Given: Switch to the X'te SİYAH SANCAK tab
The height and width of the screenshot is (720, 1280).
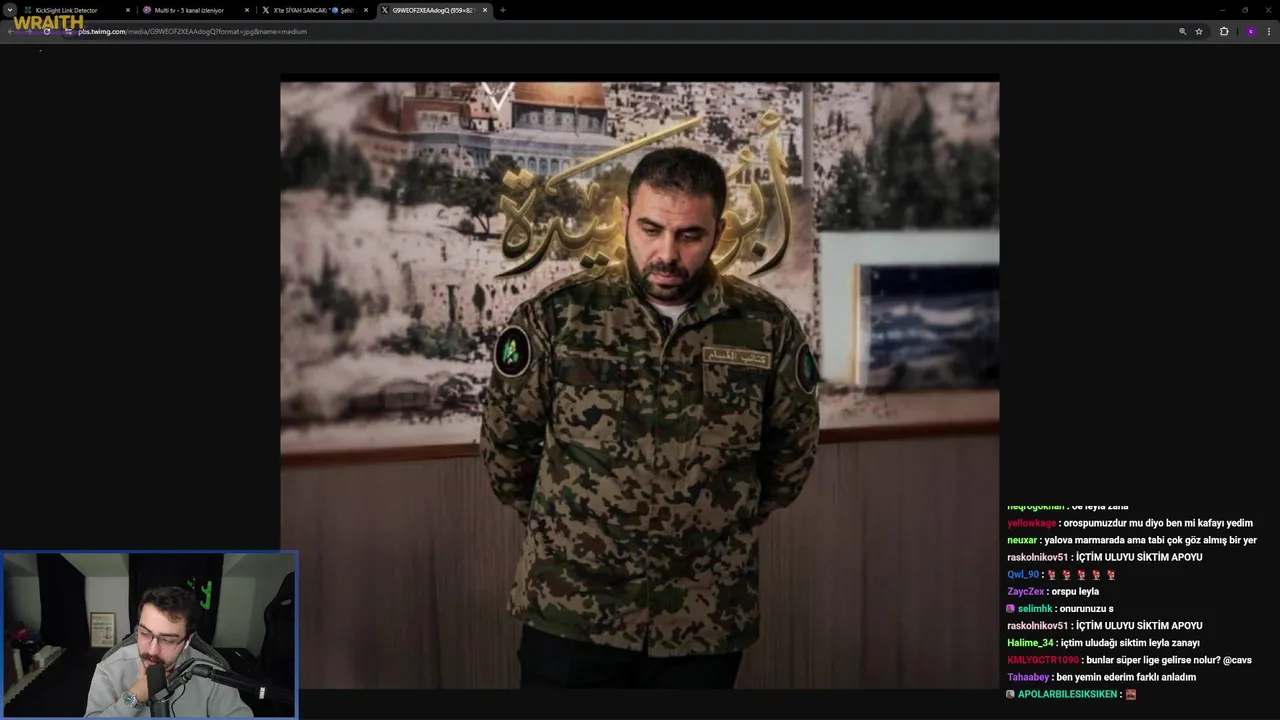Looking at the screenshot, I should click(x=315, y=10).
